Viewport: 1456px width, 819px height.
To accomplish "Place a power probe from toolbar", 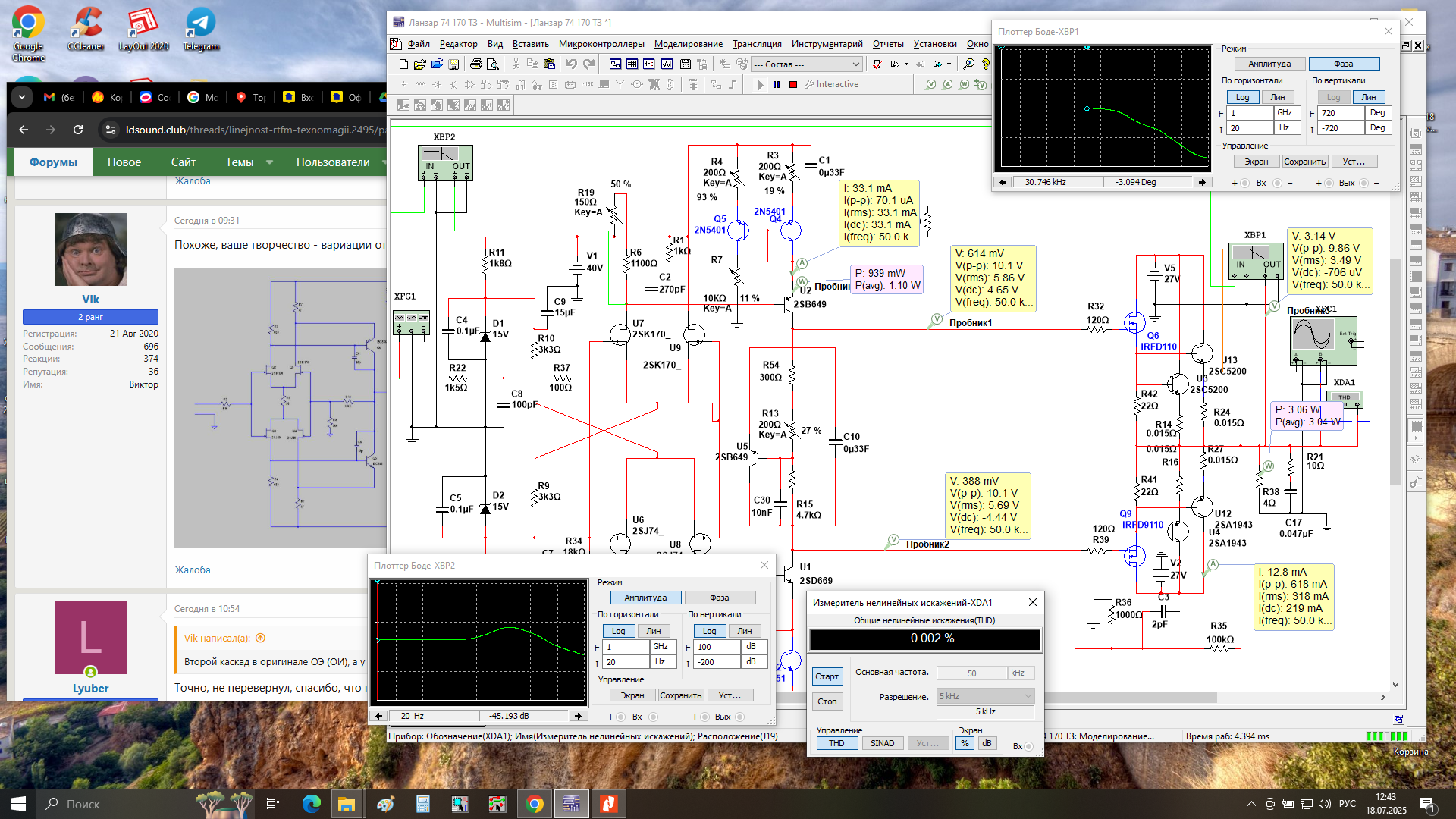I will (965, 85).
